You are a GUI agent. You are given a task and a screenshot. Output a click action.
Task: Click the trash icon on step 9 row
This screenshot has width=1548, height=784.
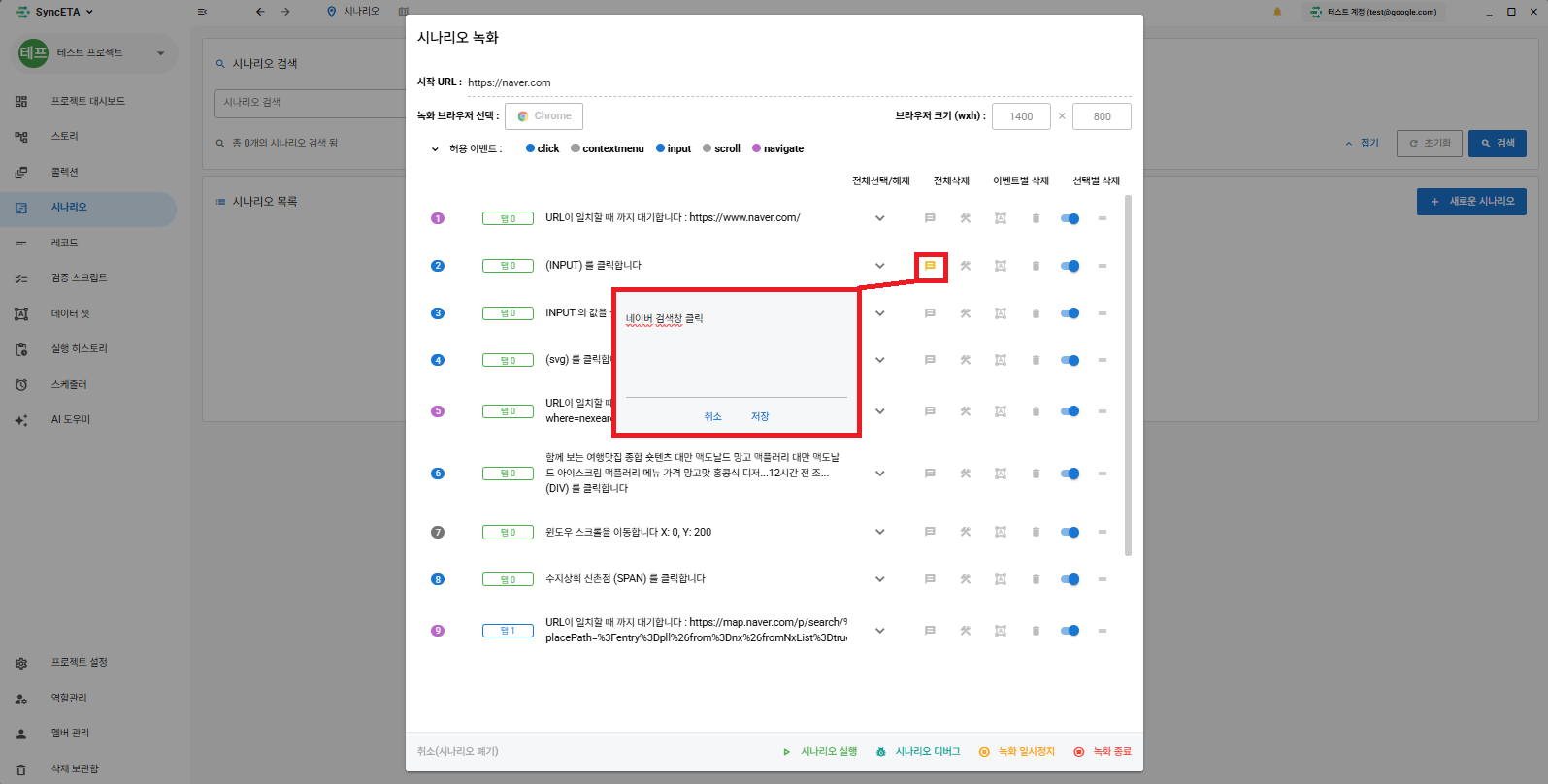coord(1036,631)
